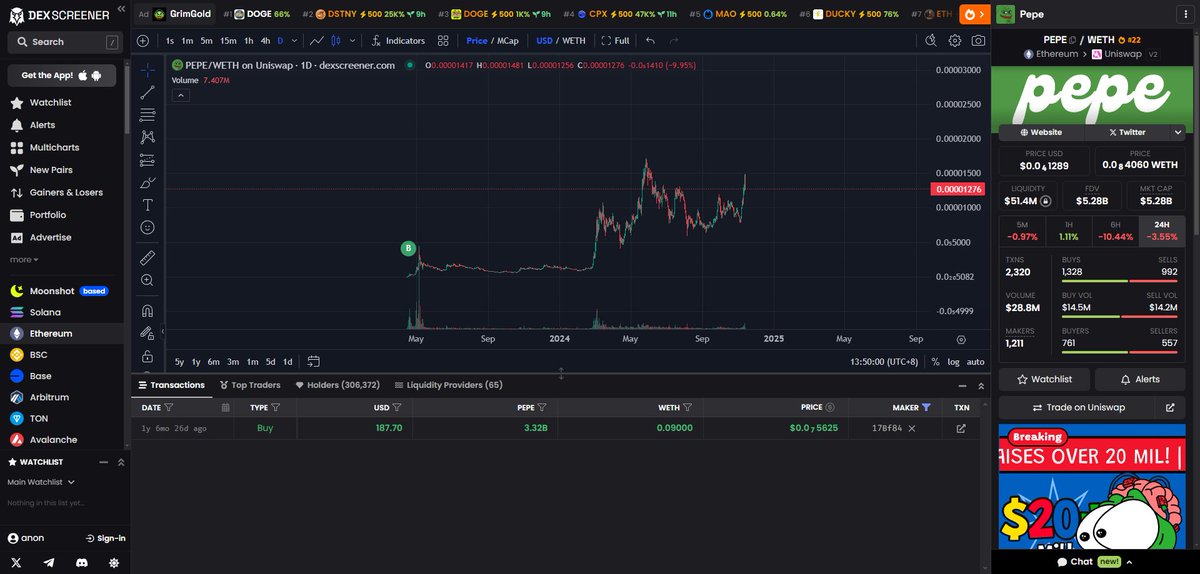This screenshot has width=1200, height=574.
Task: Open the emoji icons tool
Action: tap(147, 228)
